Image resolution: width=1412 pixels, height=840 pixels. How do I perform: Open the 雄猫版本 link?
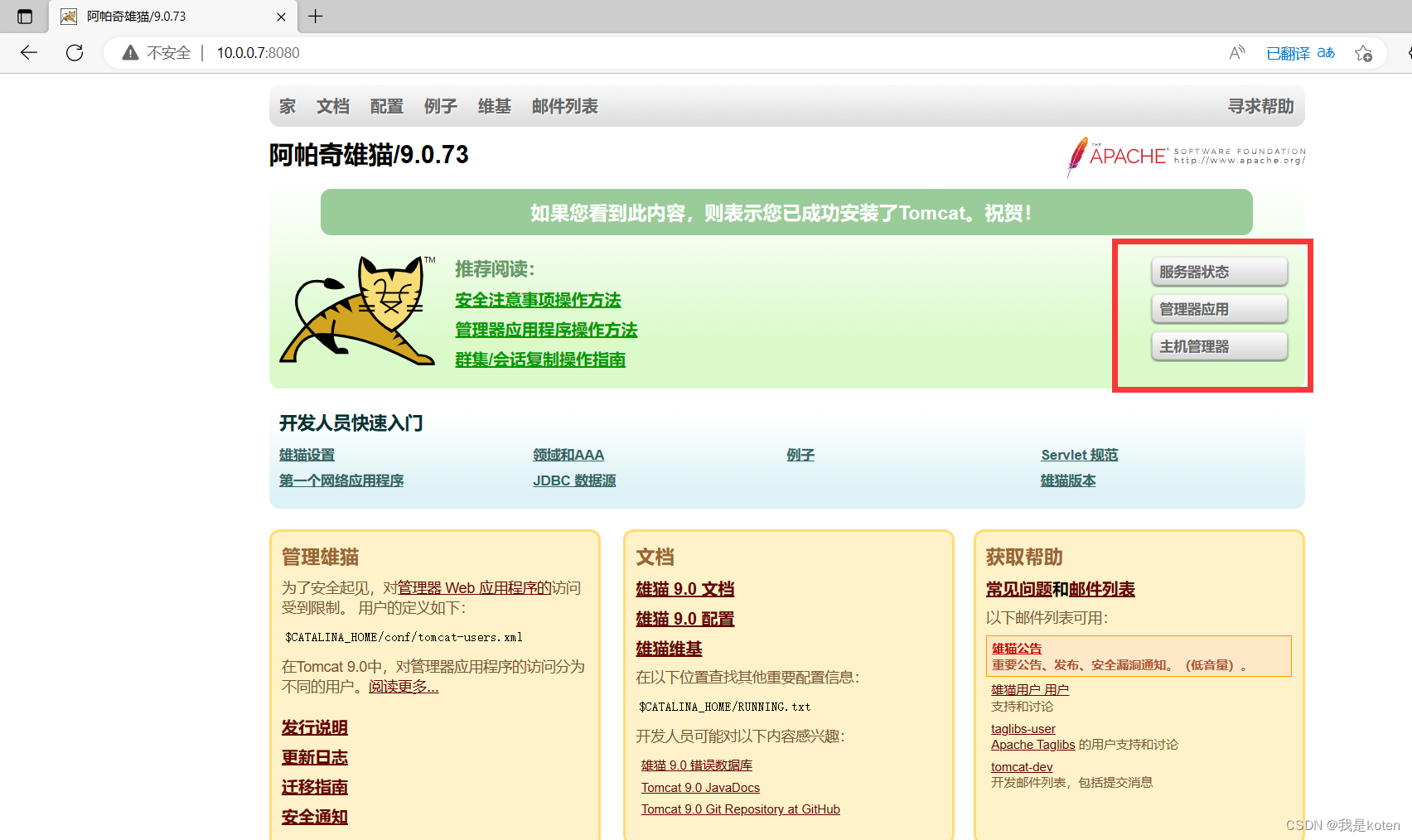1068,480
